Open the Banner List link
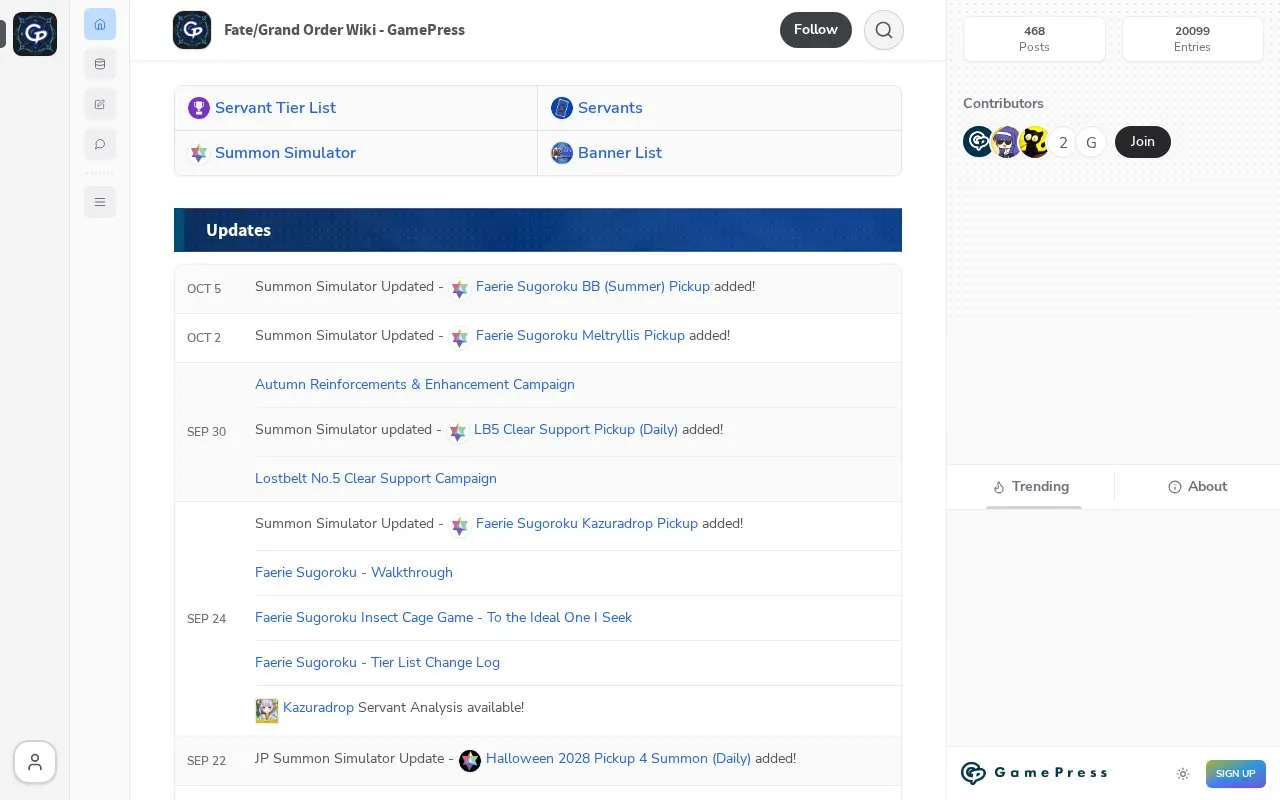Viewport: 1280px width, 800px height. pyautogui.click(x=620, y=153)
